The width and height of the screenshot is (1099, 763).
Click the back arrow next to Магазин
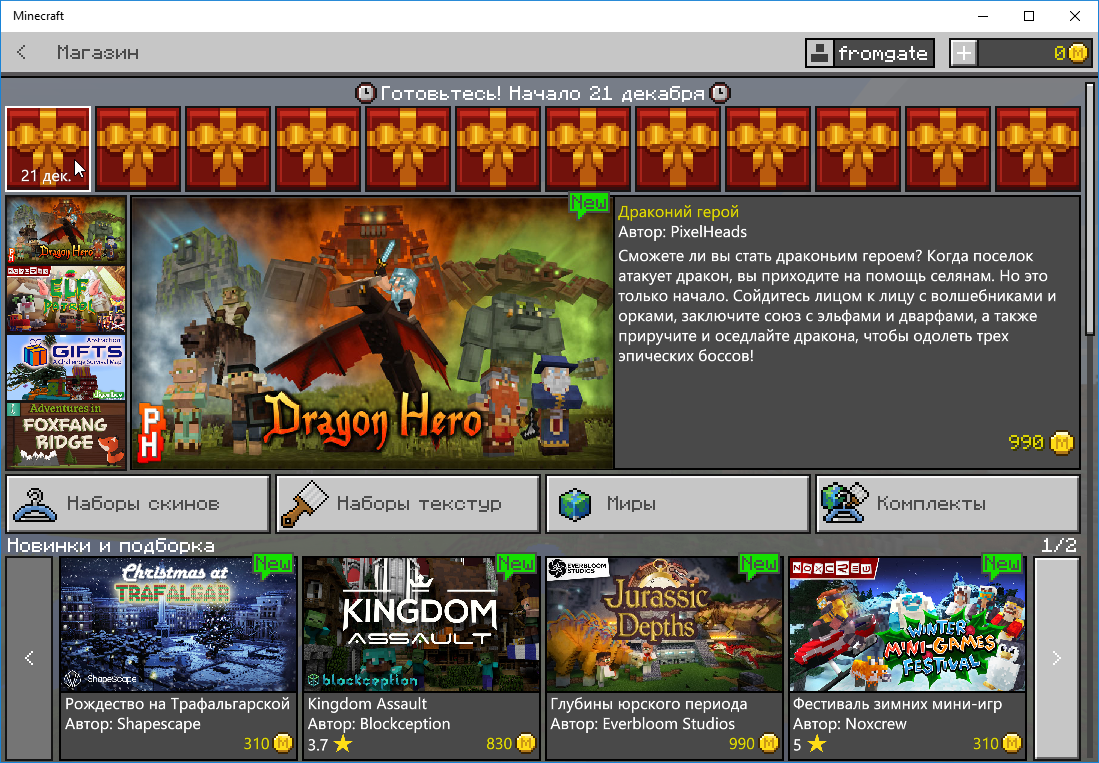pos(22,53)
